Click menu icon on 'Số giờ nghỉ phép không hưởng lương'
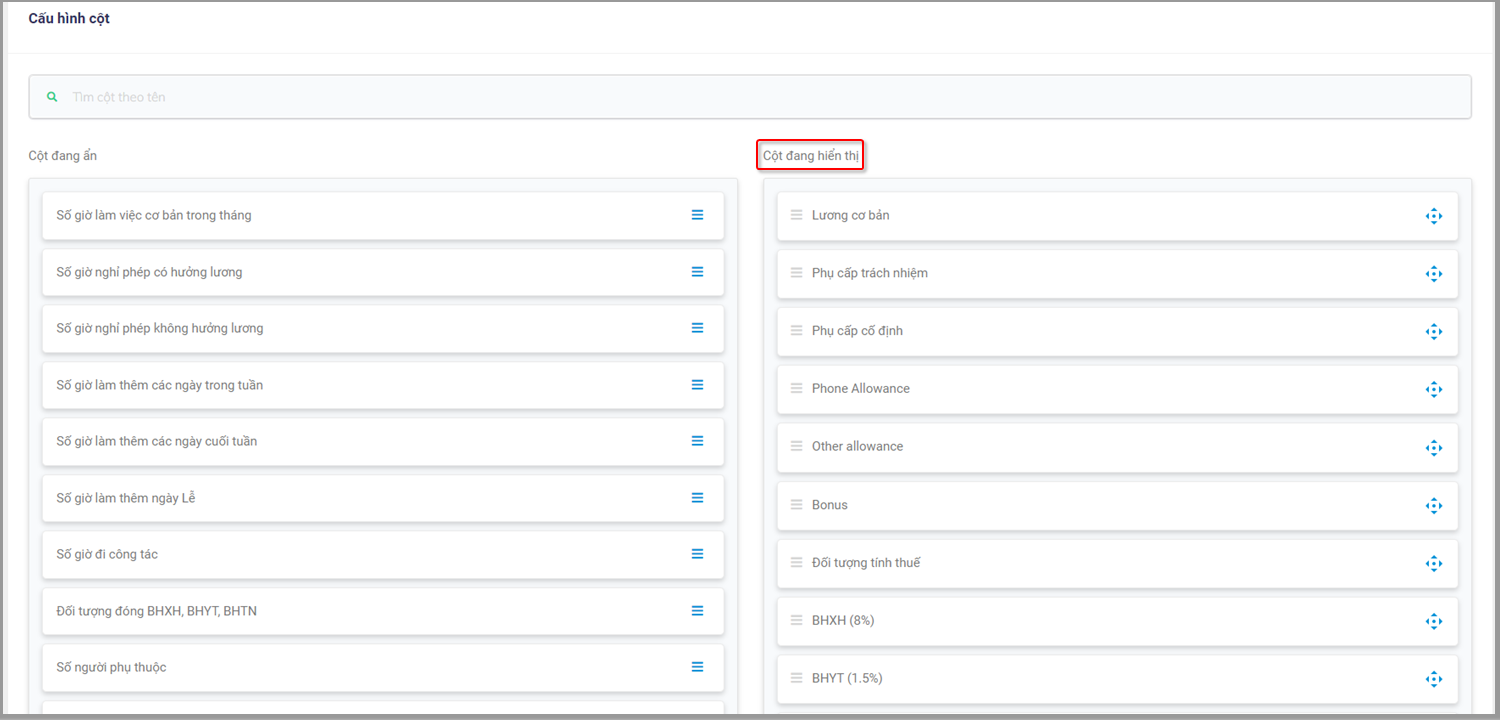 698,328
